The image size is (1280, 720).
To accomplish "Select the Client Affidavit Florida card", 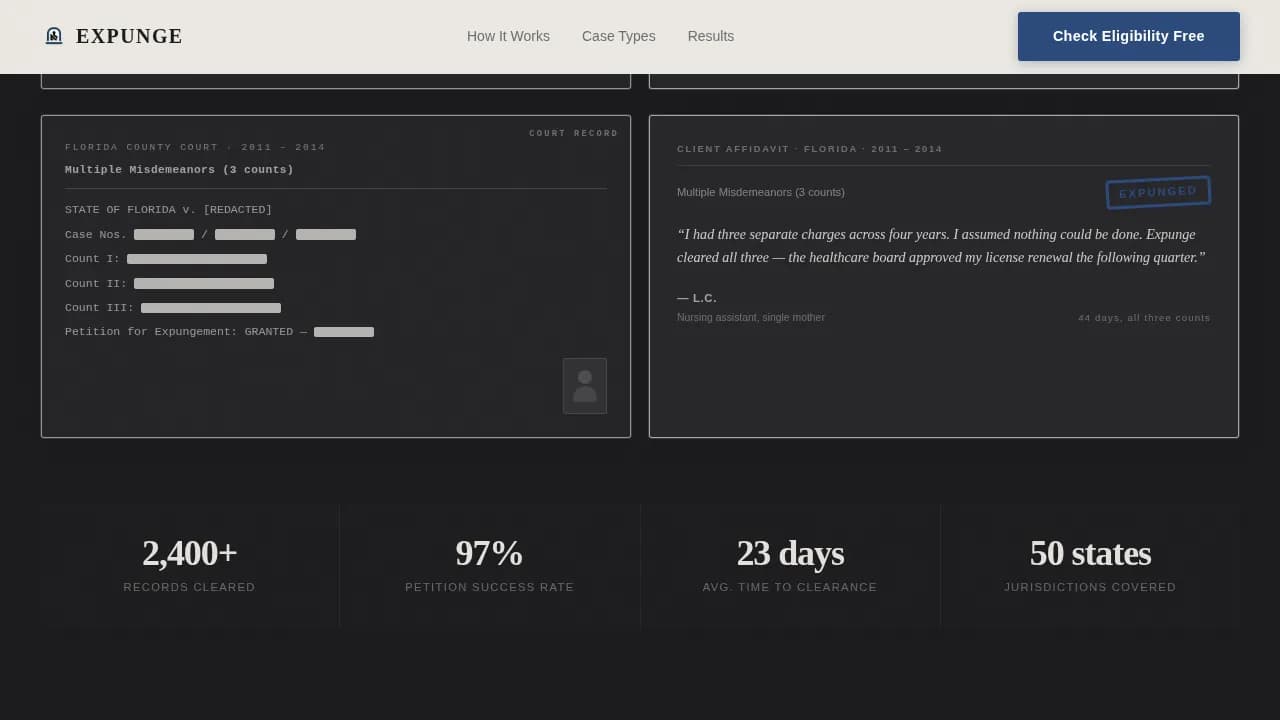I will [x=943, y=276].
